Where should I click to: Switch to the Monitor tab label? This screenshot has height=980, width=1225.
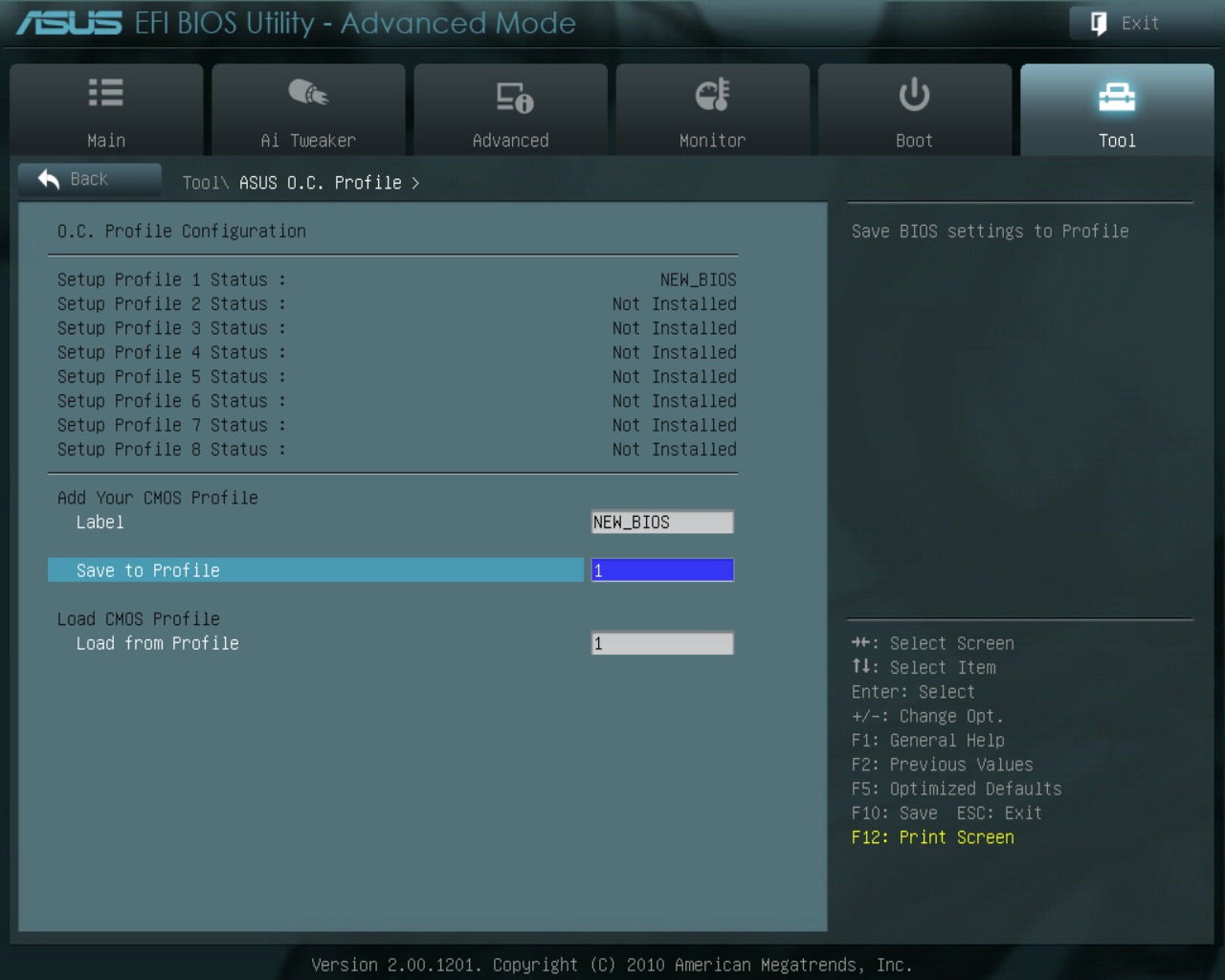pos(712,141)
